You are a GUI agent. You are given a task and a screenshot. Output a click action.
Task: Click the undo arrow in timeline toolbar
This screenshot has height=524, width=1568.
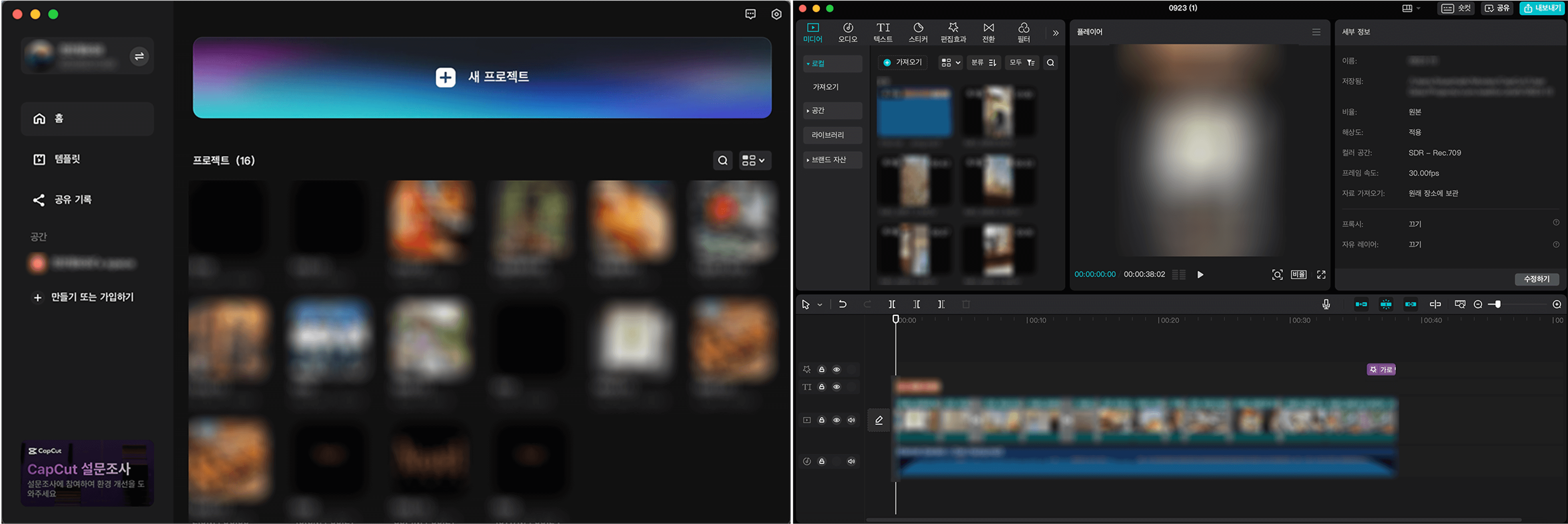tap(842, 304)
